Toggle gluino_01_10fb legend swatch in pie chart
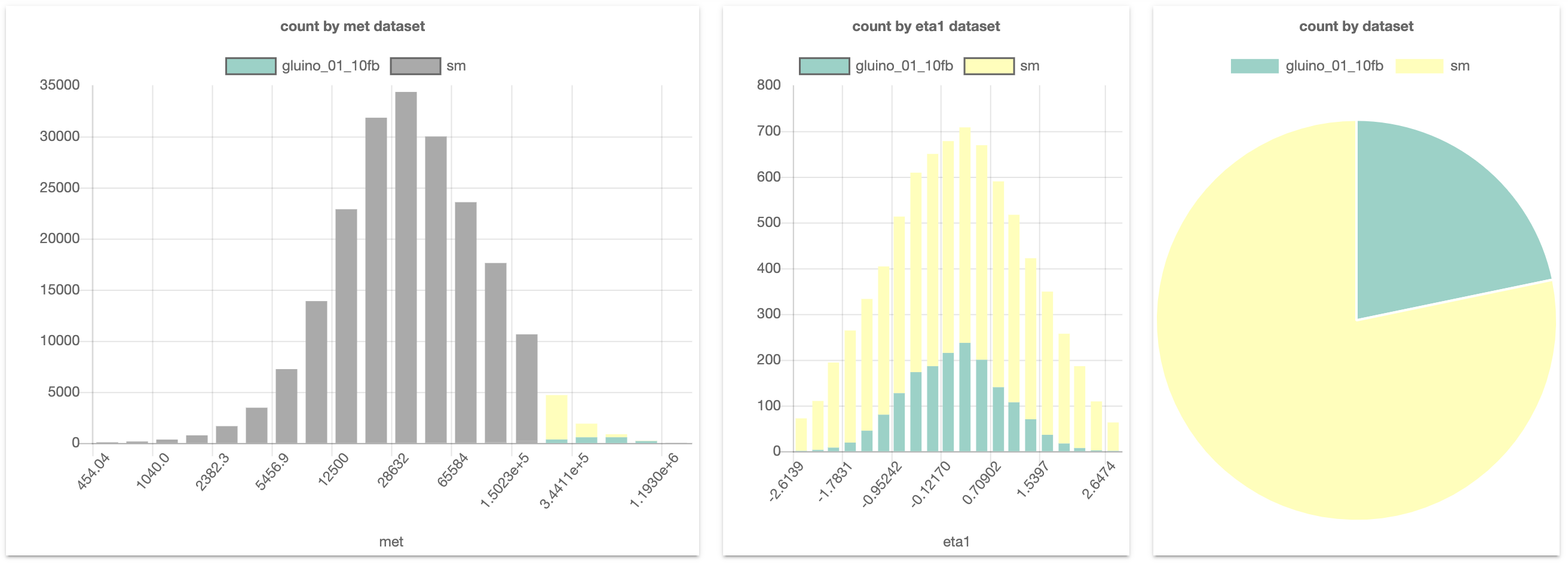1568x565 pixels. pyautogui.click(x=1254, y=66)
